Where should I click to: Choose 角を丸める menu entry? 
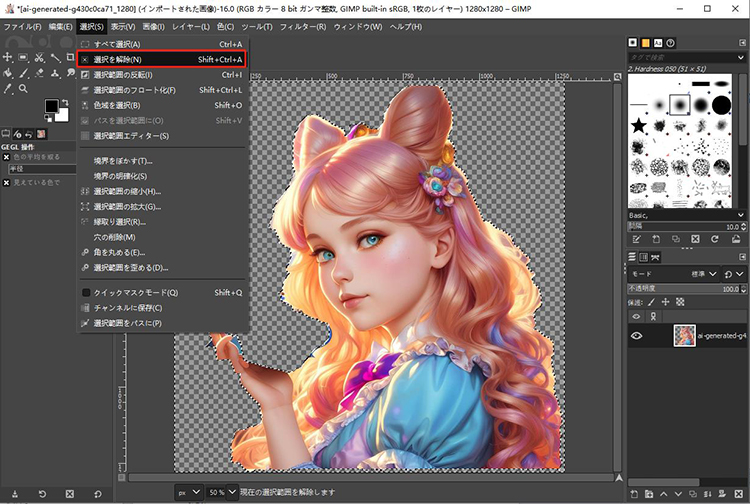coord(163,252)
